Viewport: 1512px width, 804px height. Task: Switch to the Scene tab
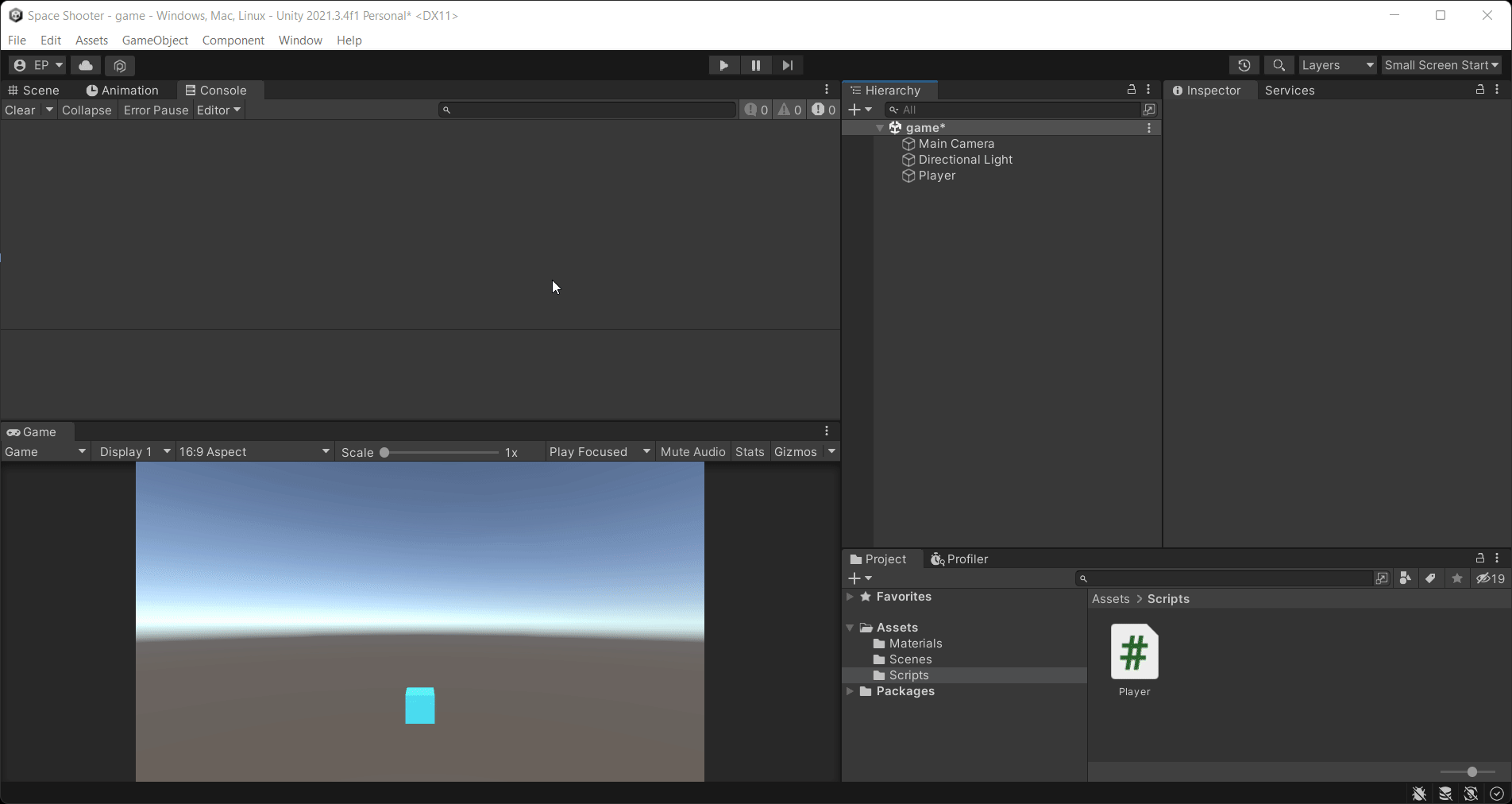point(34,90)
